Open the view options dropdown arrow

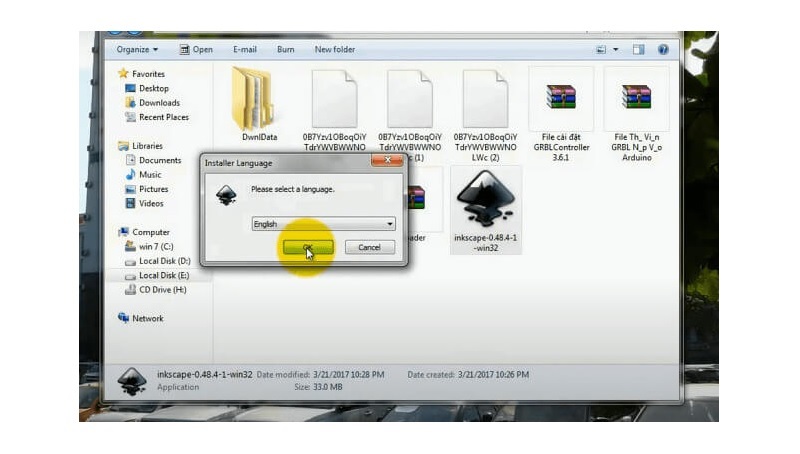[x=617, y=49]
